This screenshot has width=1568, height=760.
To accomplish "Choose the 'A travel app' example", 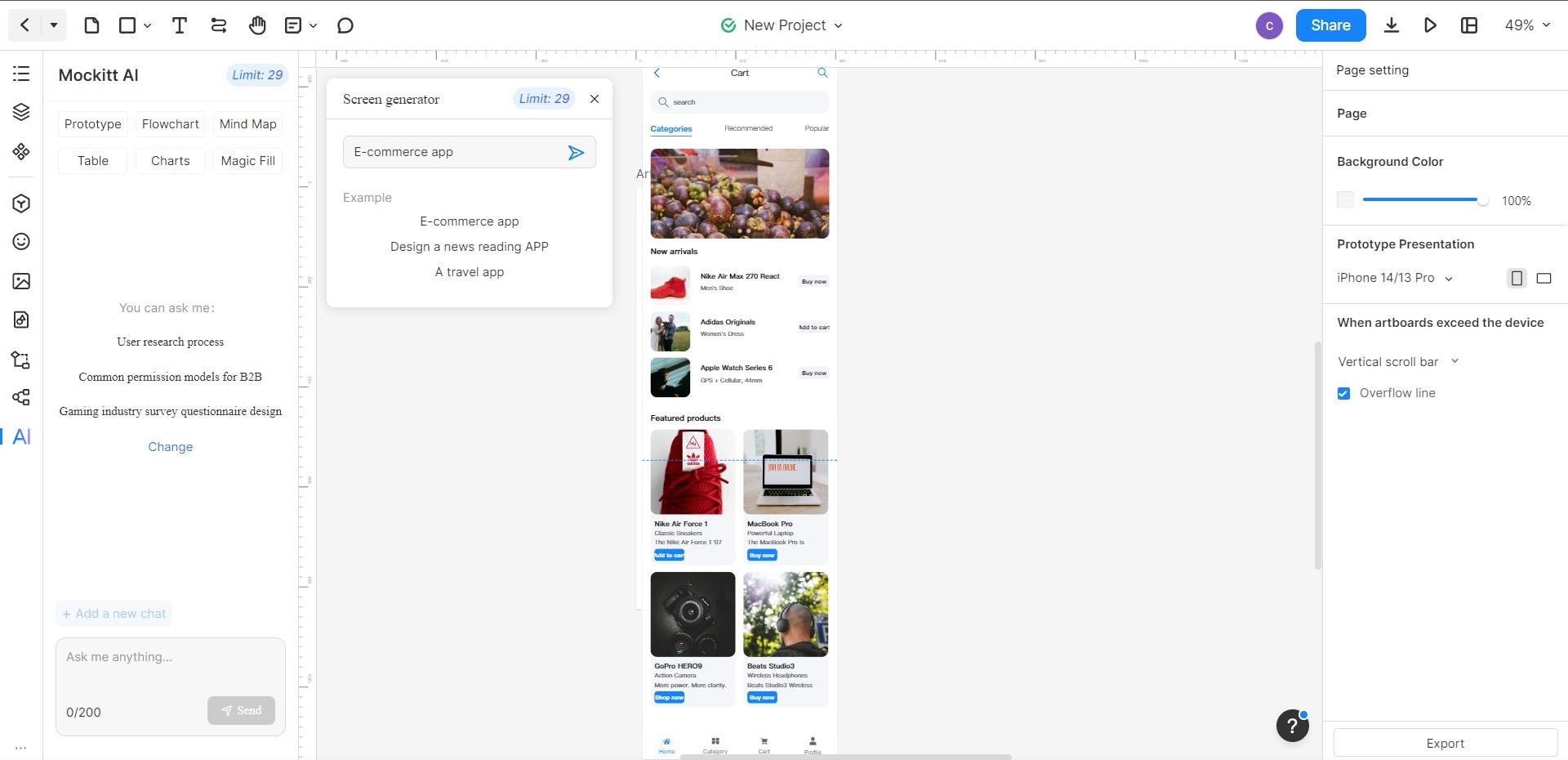I will point(470,272).
